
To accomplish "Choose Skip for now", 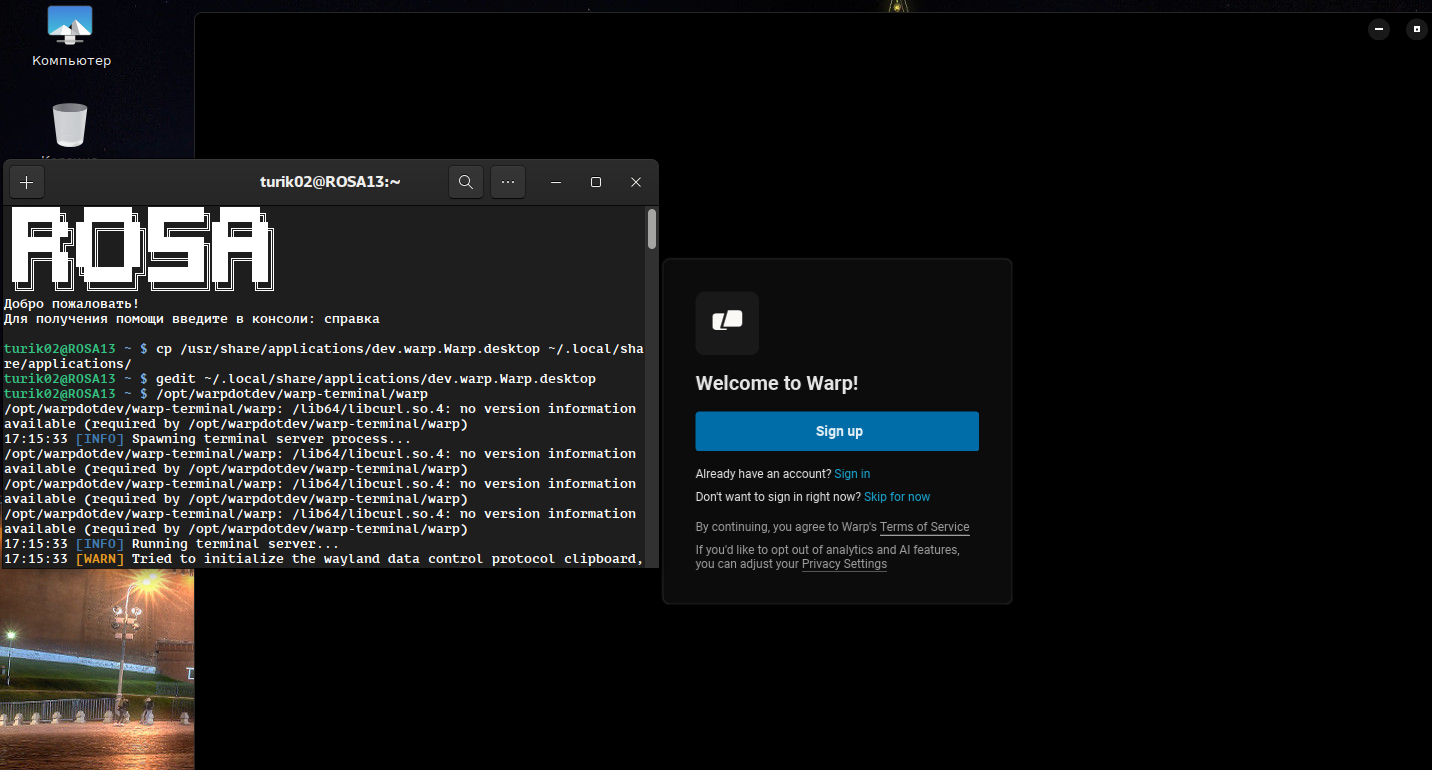I will [897, 497].
